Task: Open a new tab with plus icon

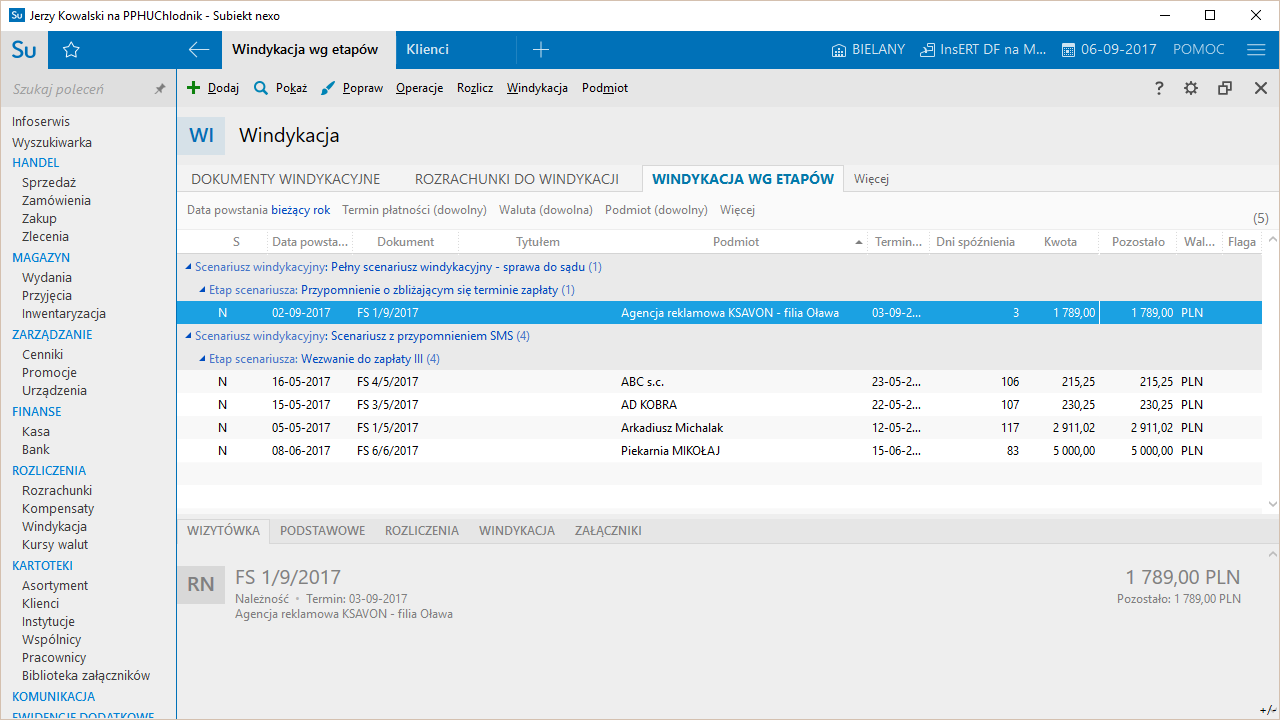Action: [x=541, y=49]
